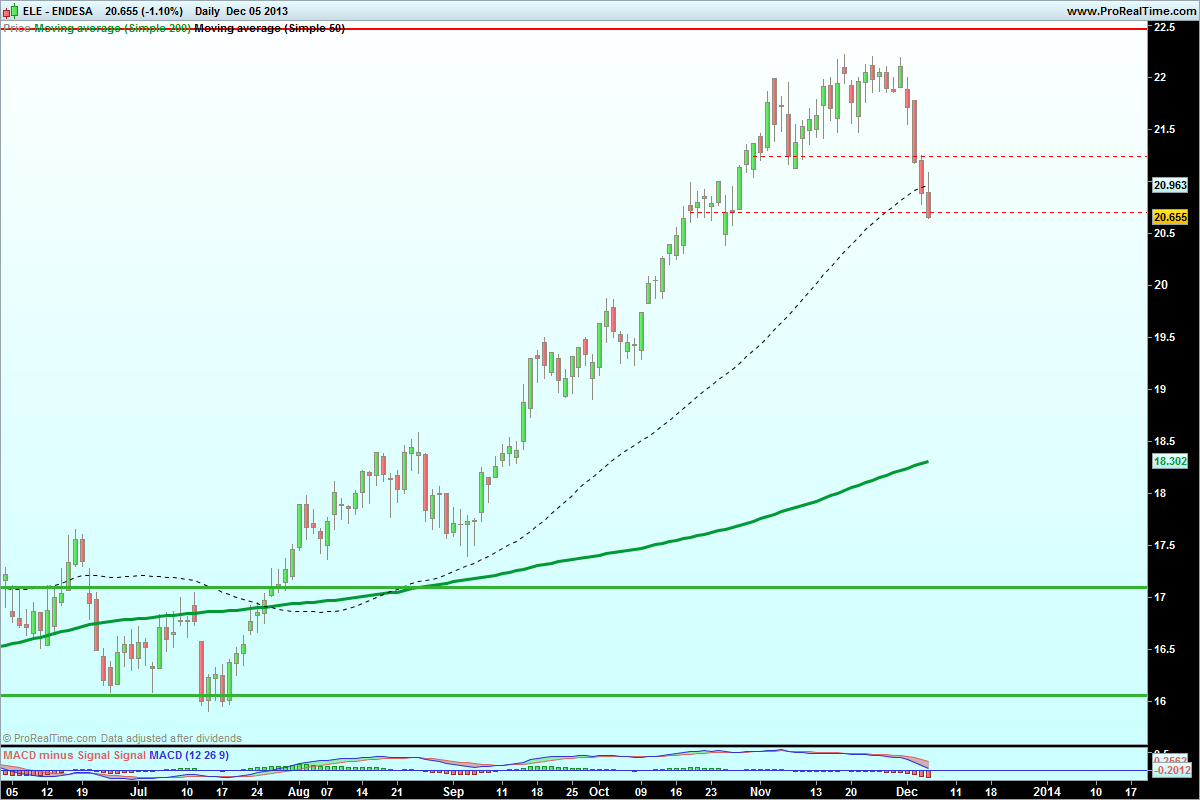Viewport: 1200px width, 800px height.
Task: Click the 19.5 price axis label
Action: click(x=1164, y=339)
